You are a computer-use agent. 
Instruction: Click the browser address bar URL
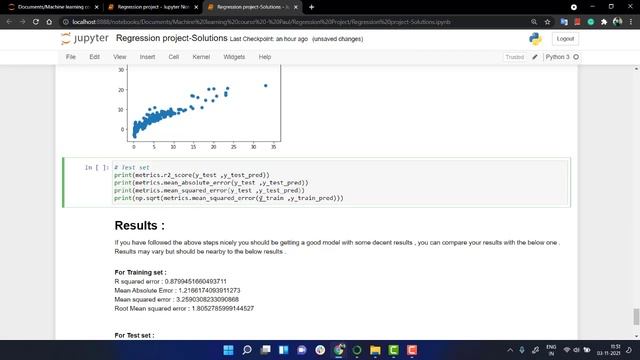(x=261, y=22)
